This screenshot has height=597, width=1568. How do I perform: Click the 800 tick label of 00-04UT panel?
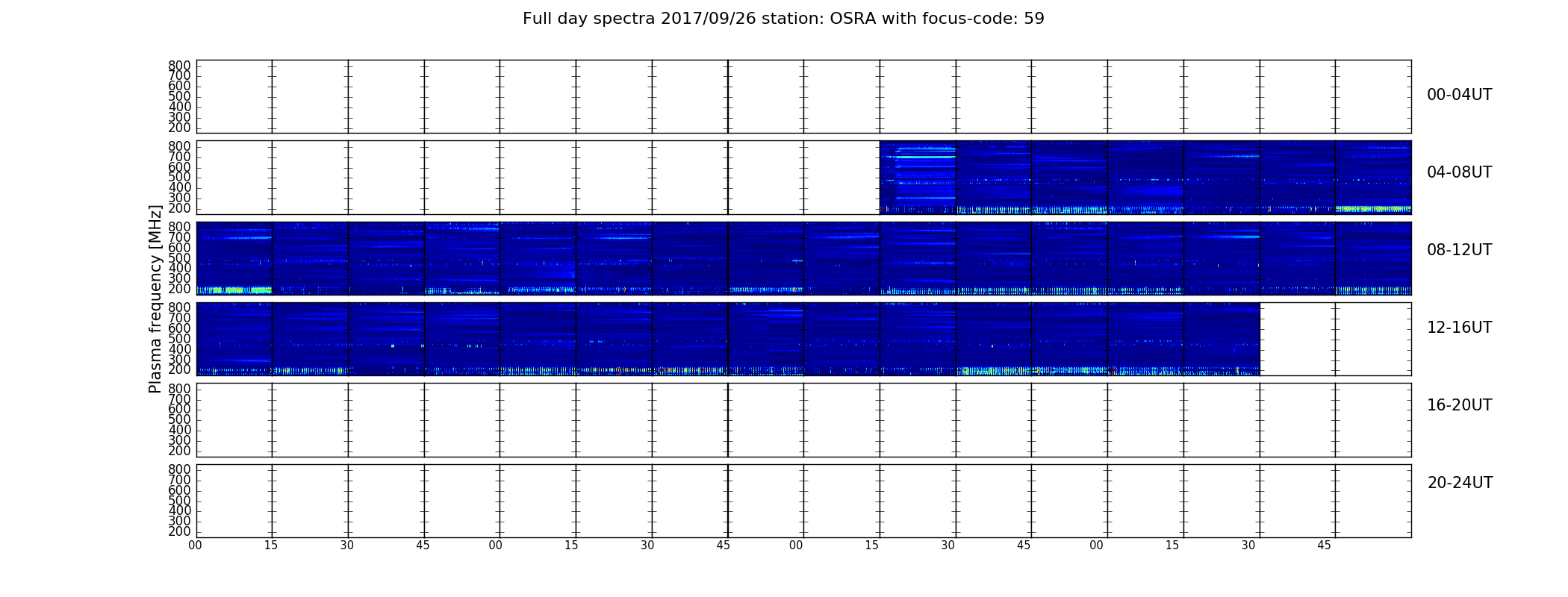click(179, 66)
